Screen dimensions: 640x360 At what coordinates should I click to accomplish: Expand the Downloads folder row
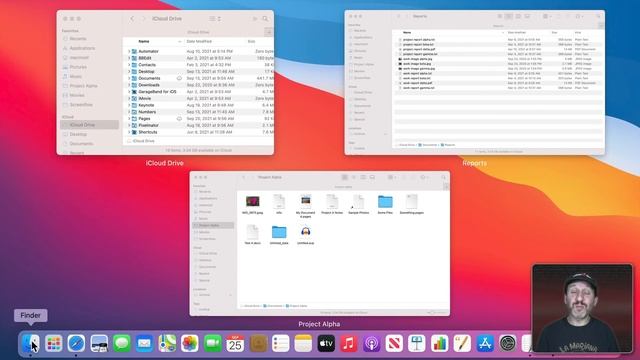[129, 85]
